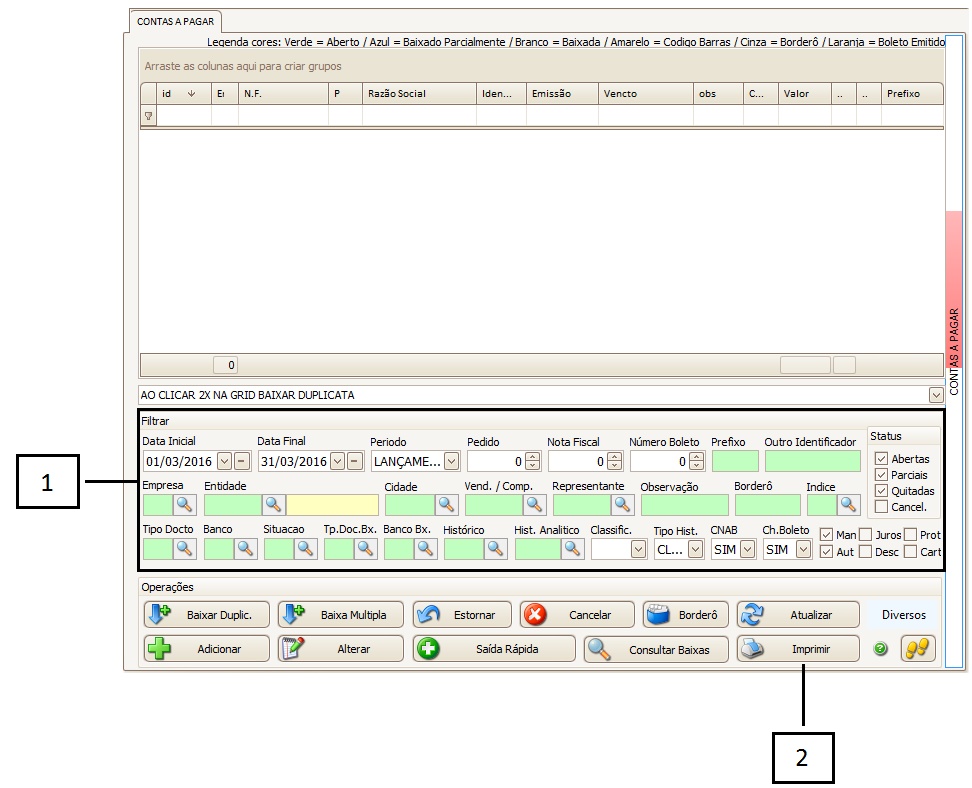Open the CNAB dropdown list
The width and height of the screenshot is (972, 788).
[747, 549]
